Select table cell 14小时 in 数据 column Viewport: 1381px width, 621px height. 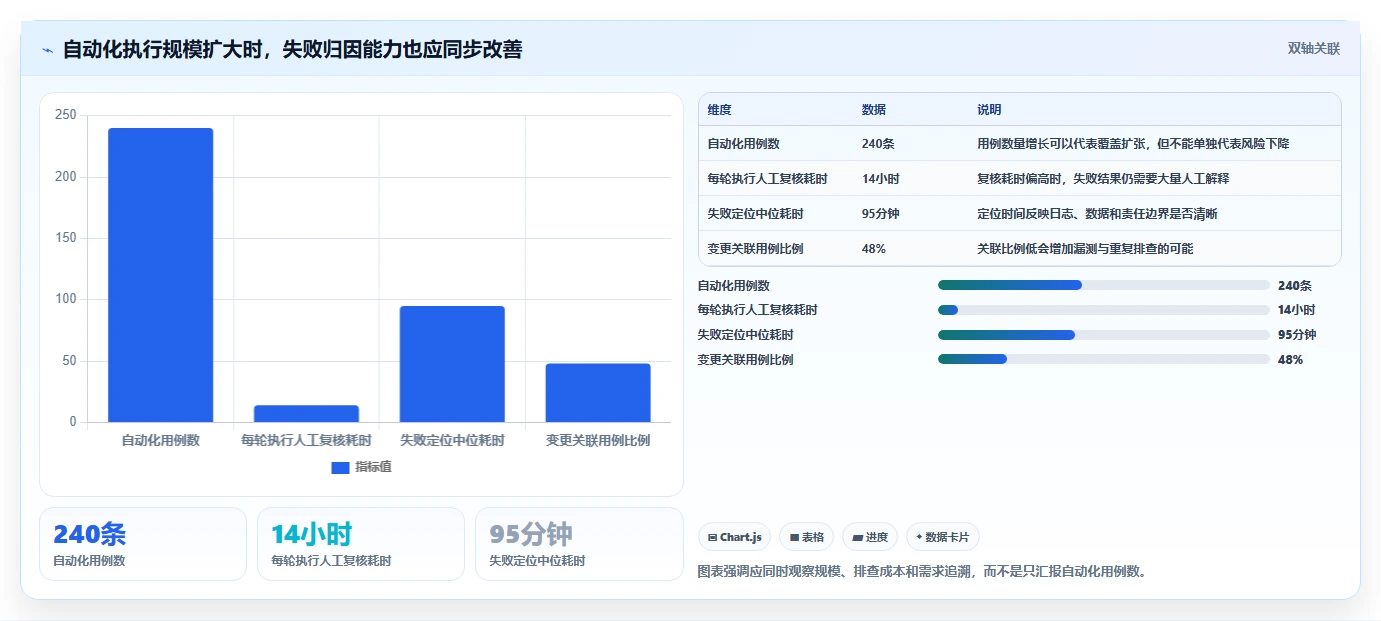point(880,179)
